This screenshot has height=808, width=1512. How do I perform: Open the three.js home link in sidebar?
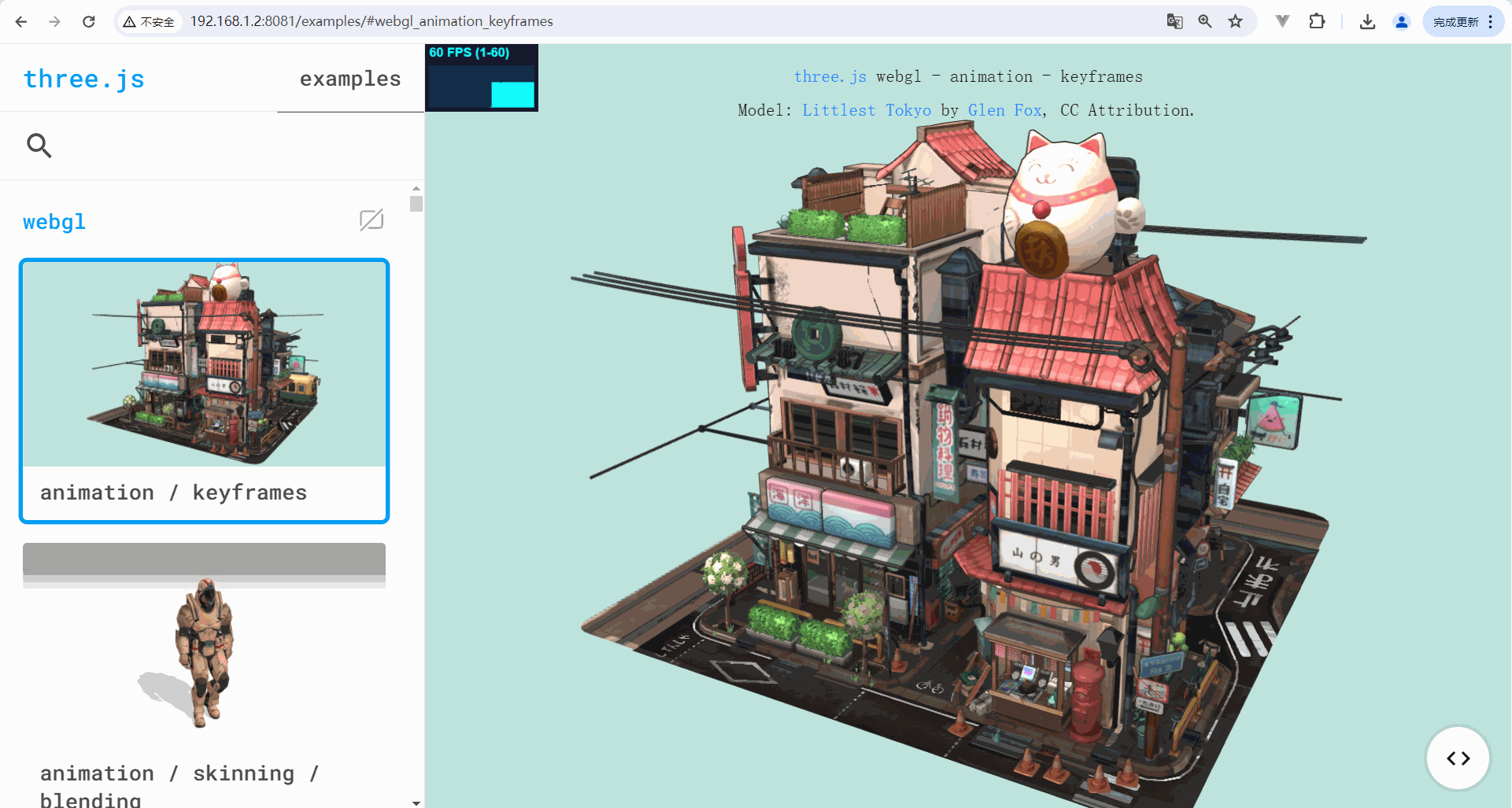84,79
